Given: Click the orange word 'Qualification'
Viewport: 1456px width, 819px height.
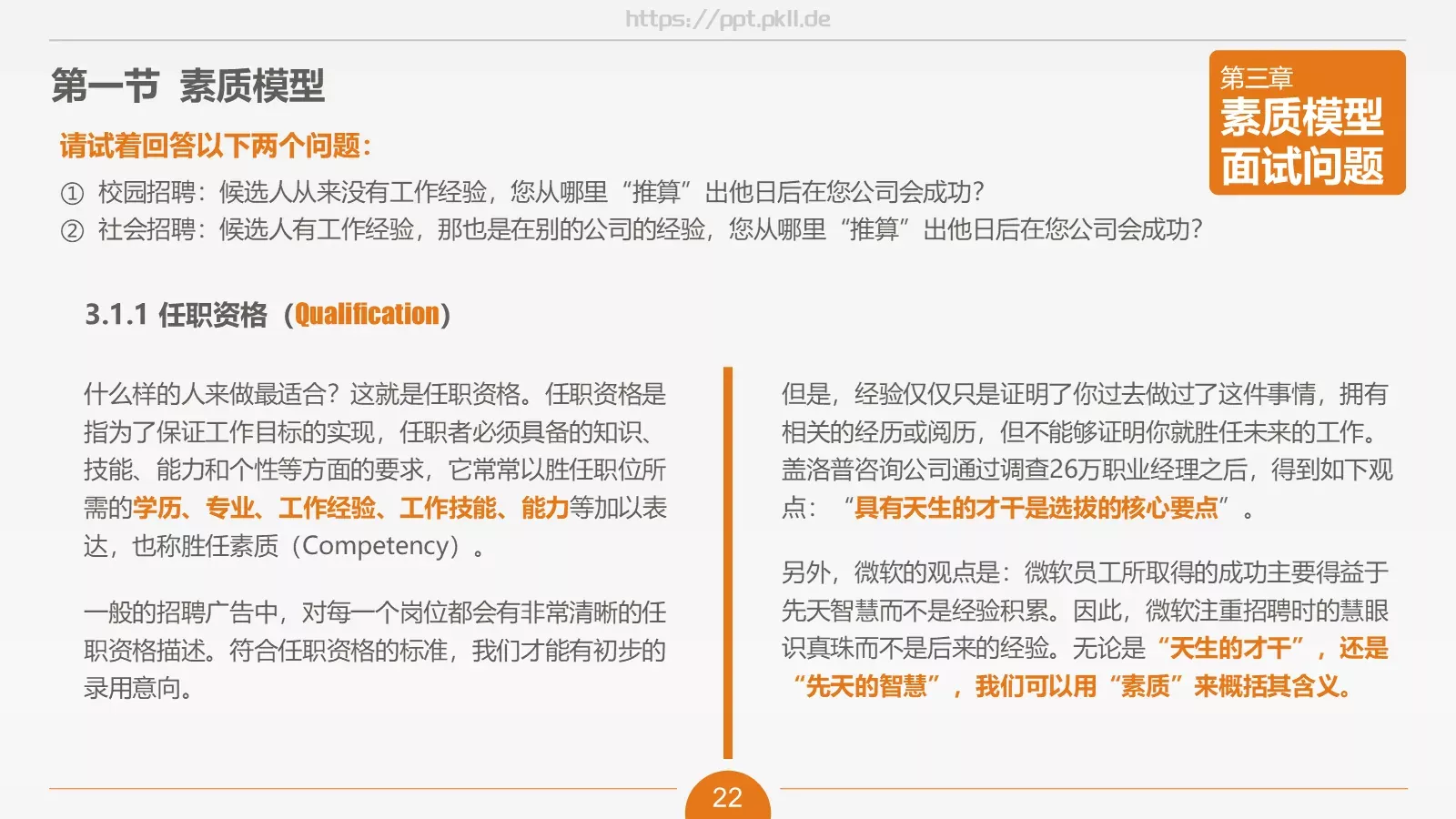Looking at the screenshot, I should click(367, 314).
